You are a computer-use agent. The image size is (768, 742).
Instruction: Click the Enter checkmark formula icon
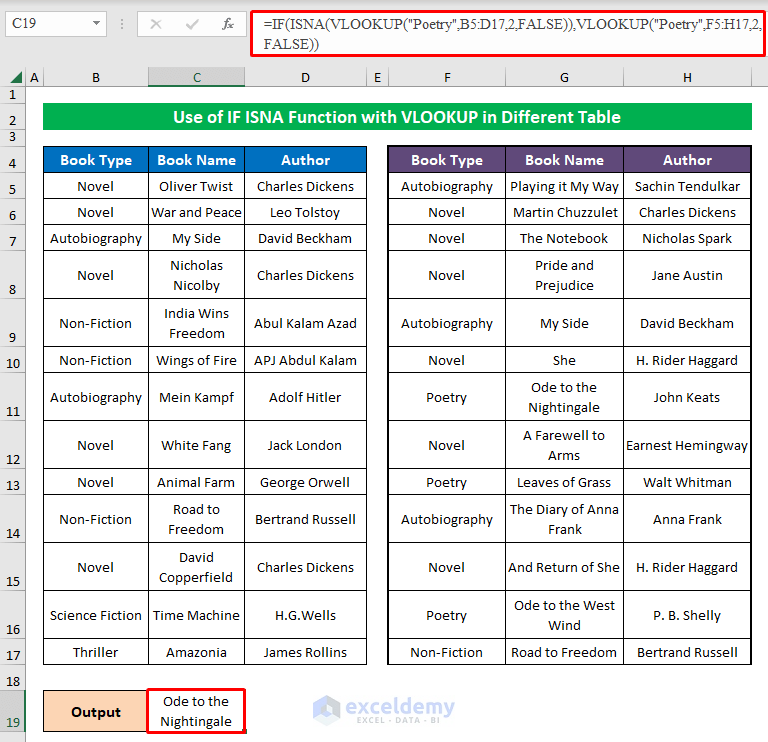tap(192, 24)
